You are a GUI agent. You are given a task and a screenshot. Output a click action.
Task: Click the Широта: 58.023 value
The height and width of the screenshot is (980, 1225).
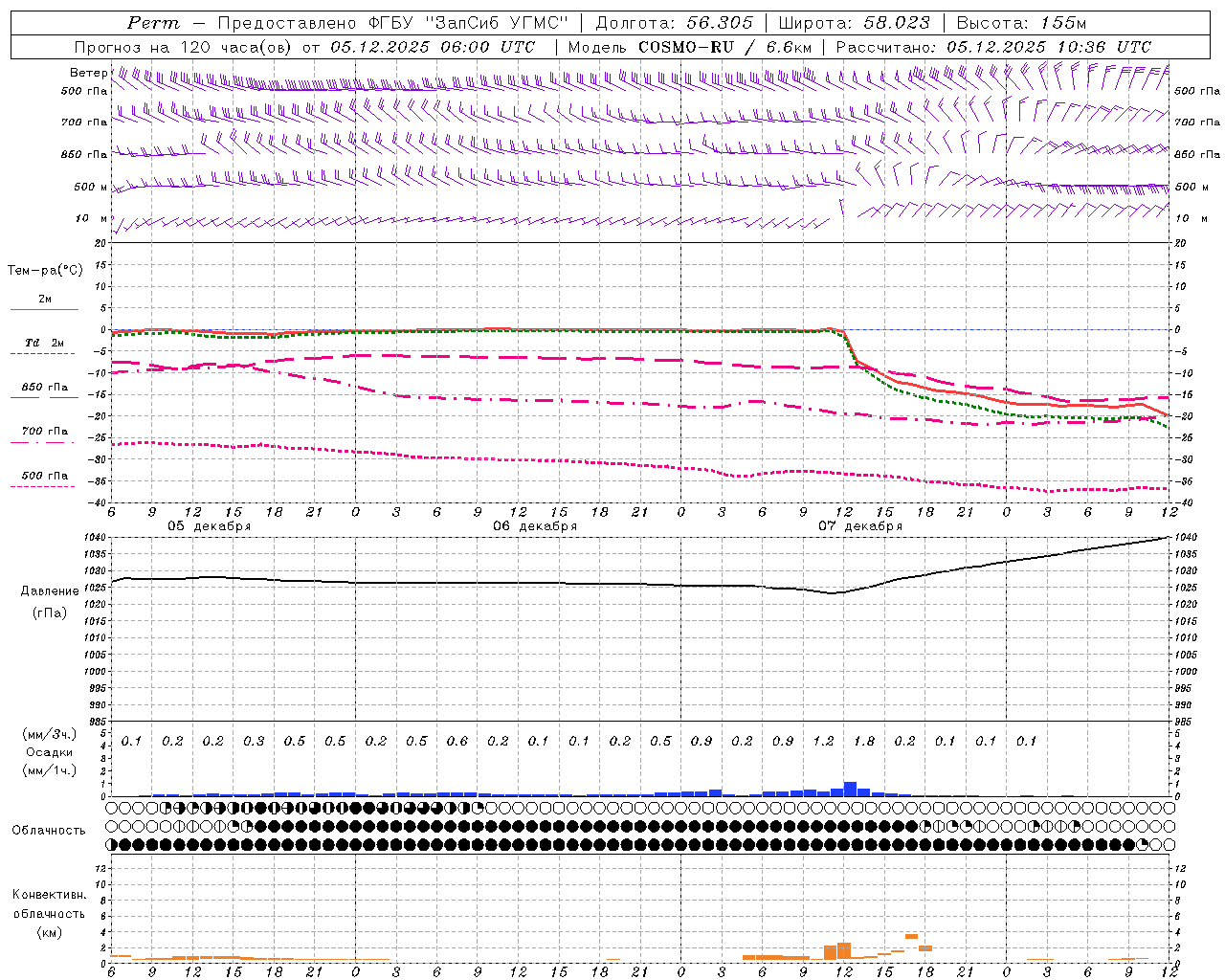click(854, 23)
